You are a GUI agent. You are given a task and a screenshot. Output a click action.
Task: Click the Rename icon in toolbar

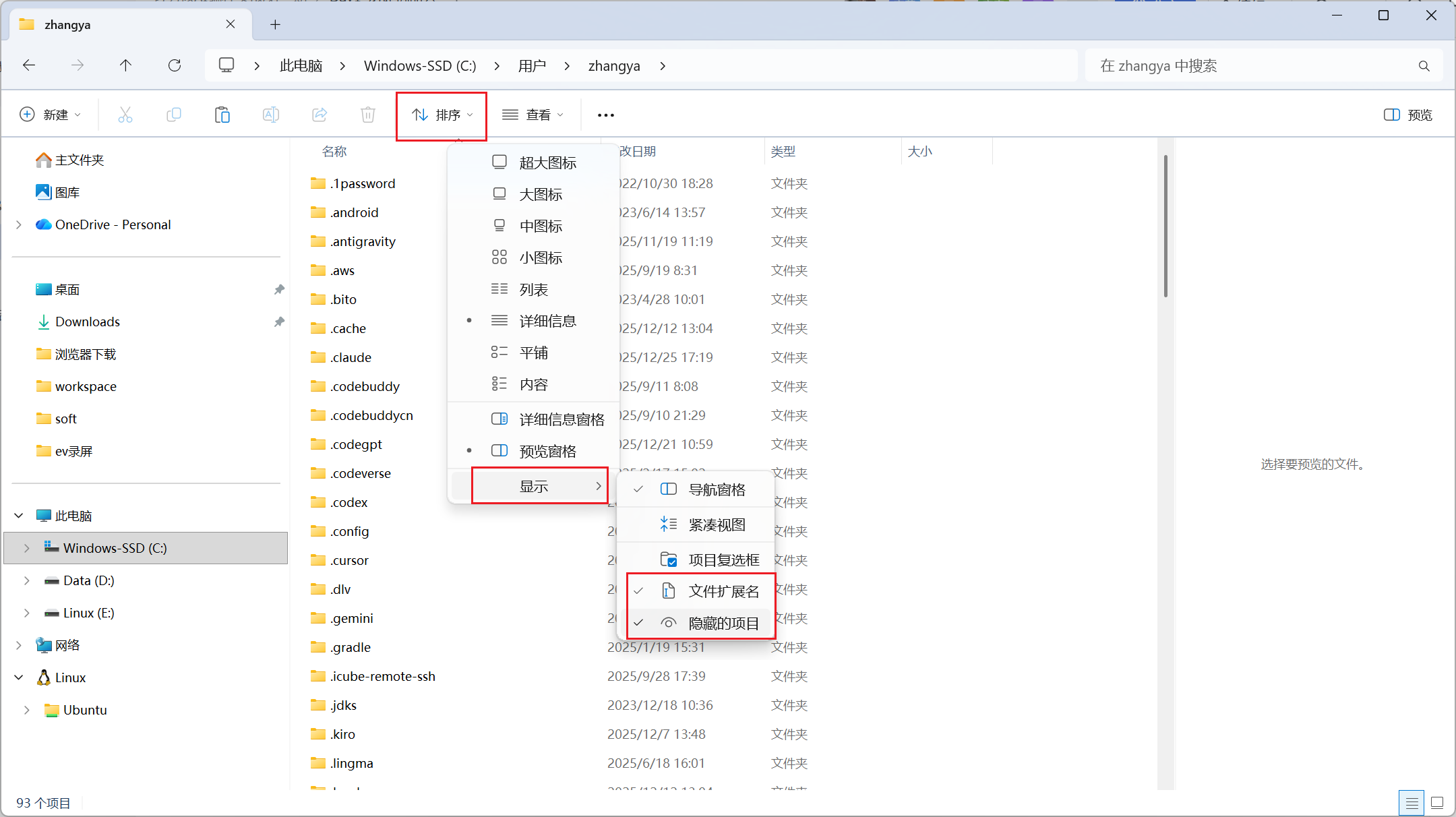pos(271,115)
